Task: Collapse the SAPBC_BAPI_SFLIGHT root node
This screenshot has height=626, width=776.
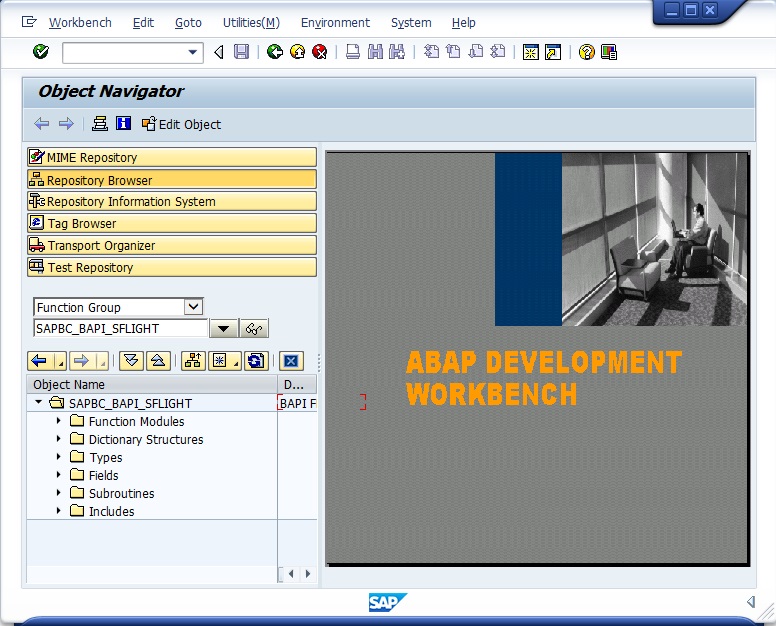Action: (39, 402)
